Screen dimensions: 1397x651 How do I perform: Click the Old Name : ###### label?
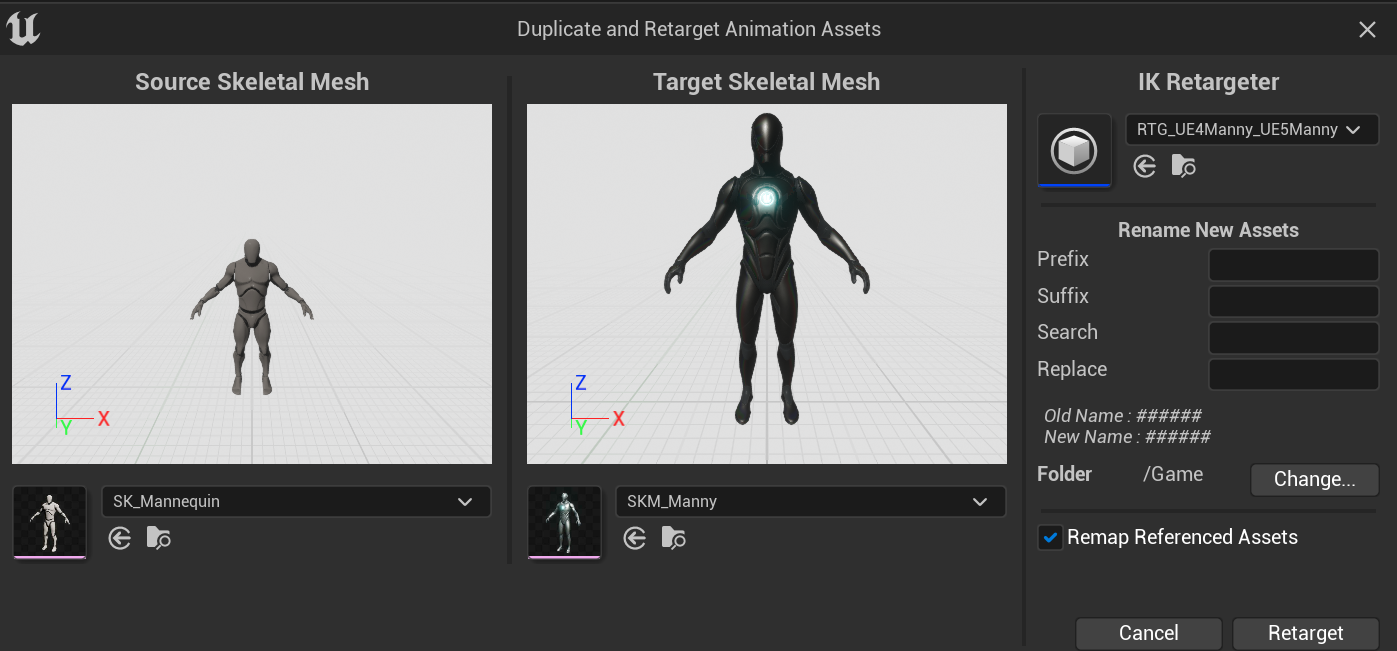(1123, 416)
